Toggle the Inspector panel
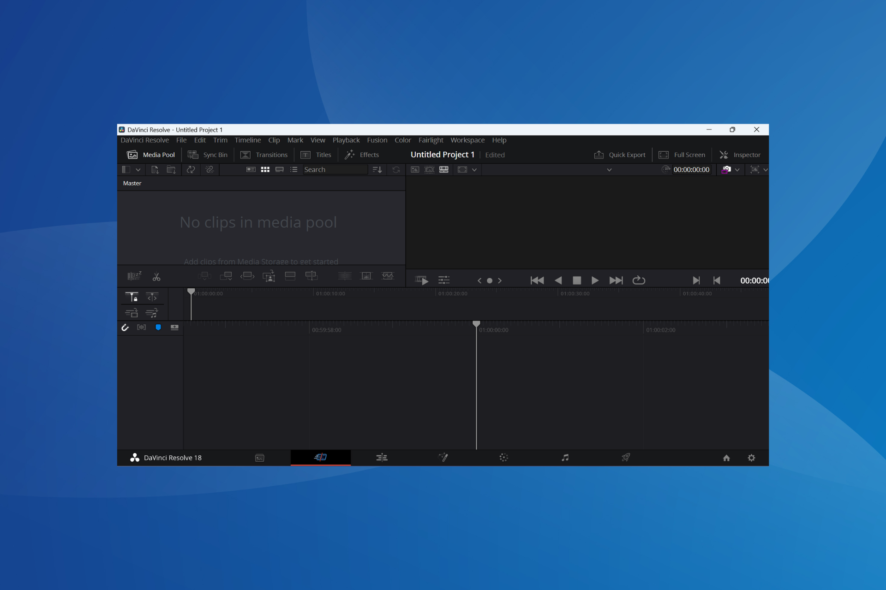Viewport: 886px width, 590px height. click(740, 154)
